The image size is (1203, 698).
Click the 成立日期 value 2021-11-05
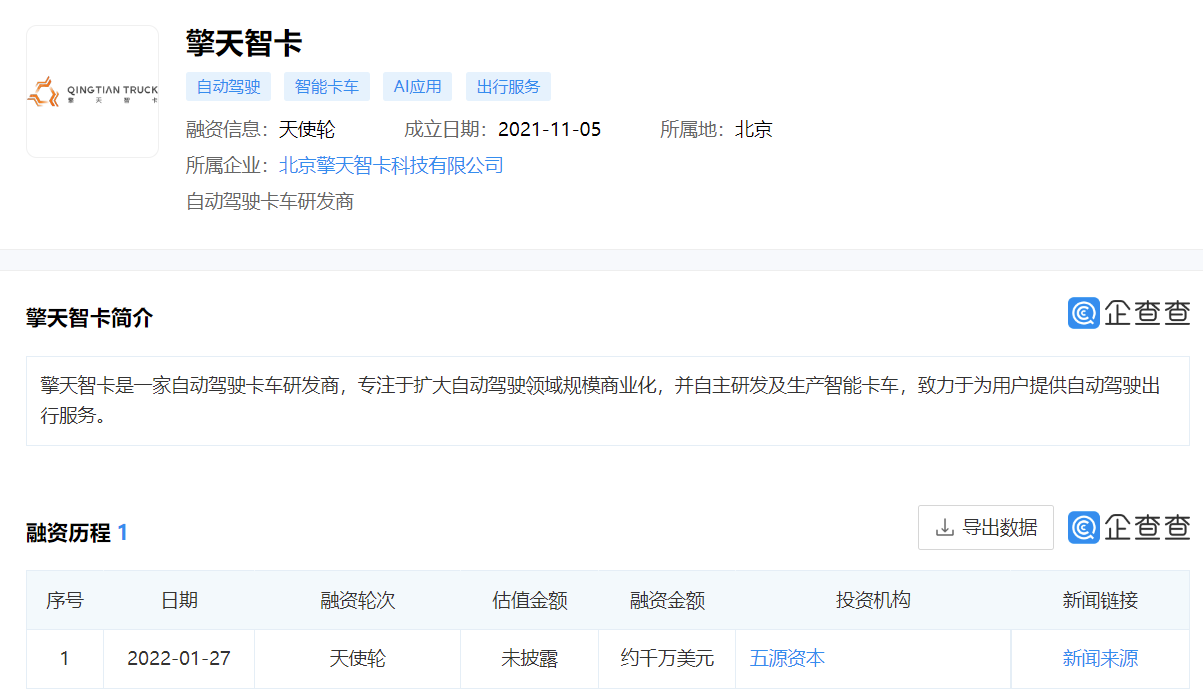coord(549,129)
